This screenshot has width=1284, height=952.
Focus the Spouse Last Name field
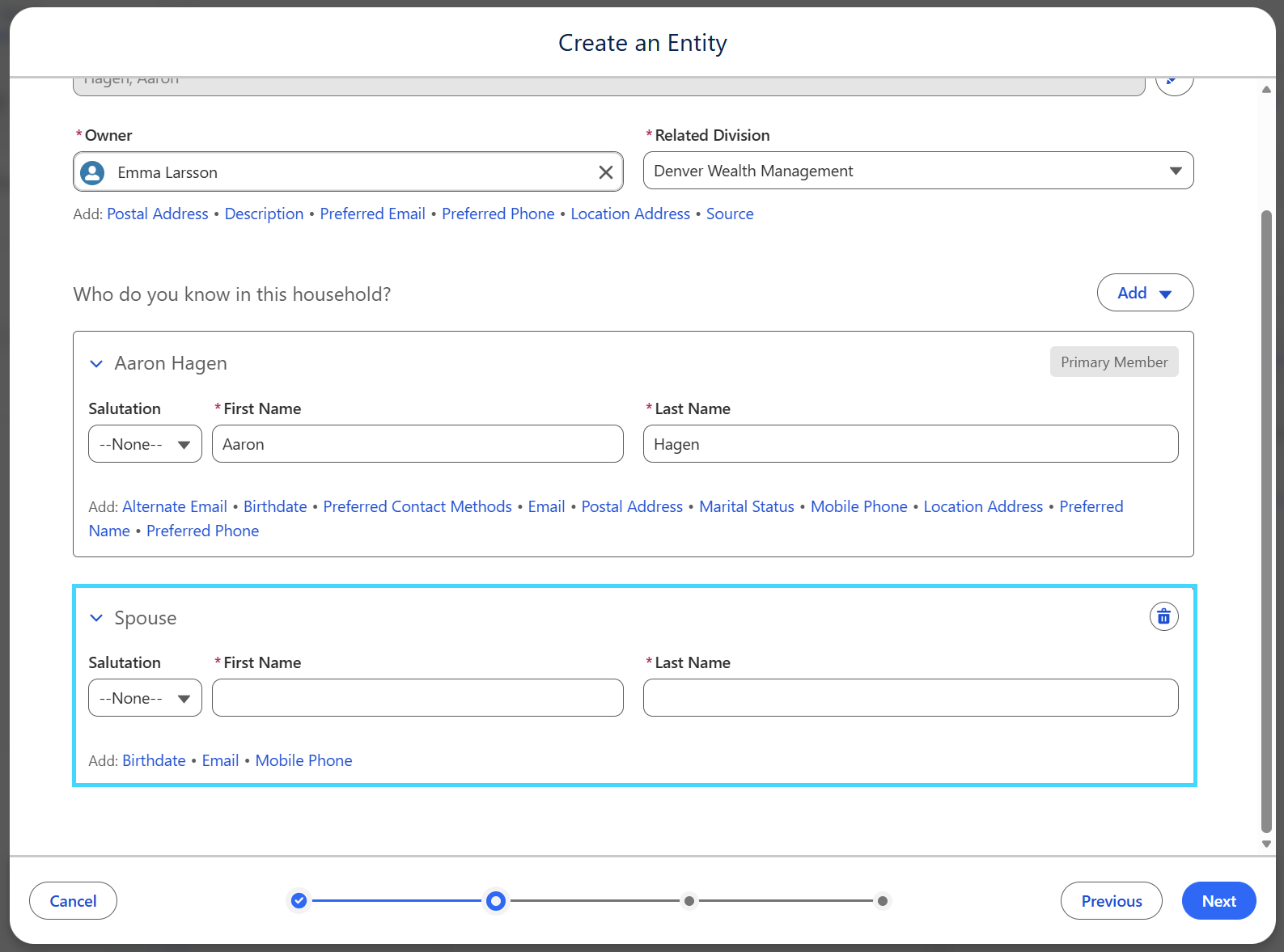pos(910,698)
